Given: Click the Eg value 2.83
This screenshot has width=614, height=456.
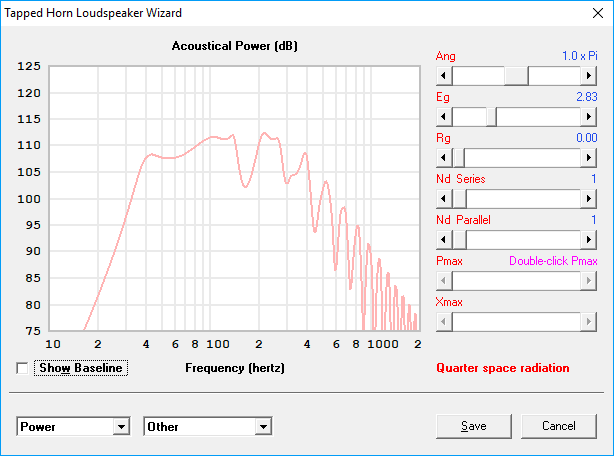Looking at the screenshot, I should click(587, 97).
